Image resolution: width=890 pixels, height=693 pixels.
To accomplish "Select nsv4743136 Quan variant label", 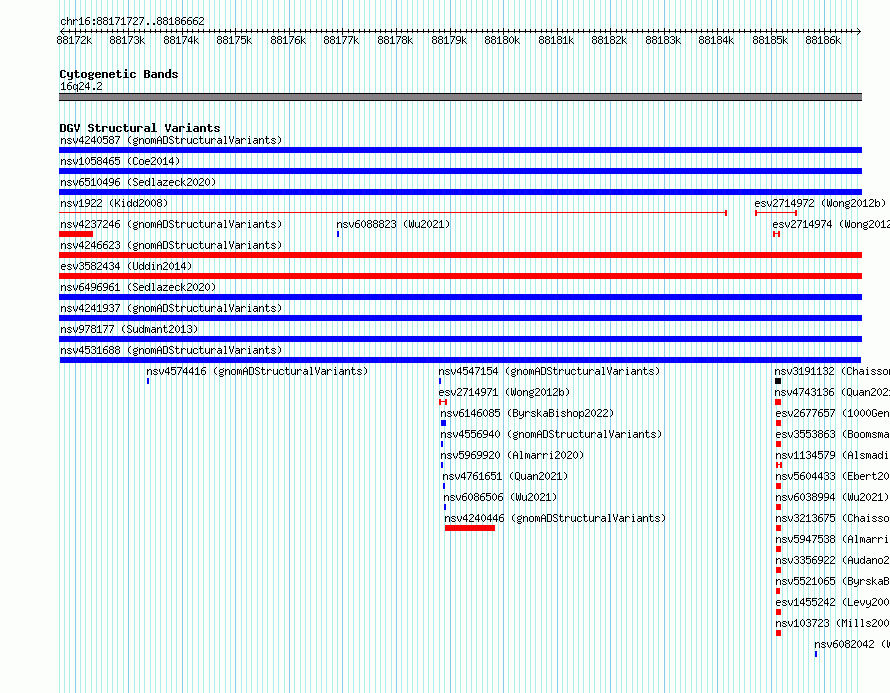I will click(832, 392).
